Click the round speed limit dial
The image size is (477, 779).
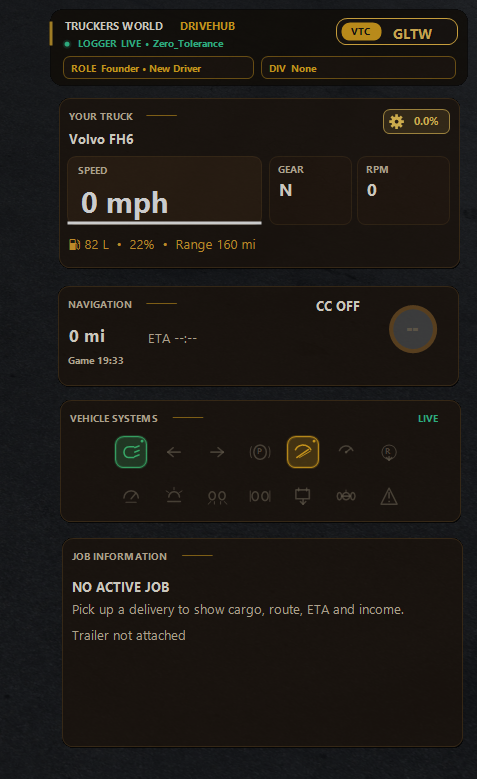click(x=412, y=329)
